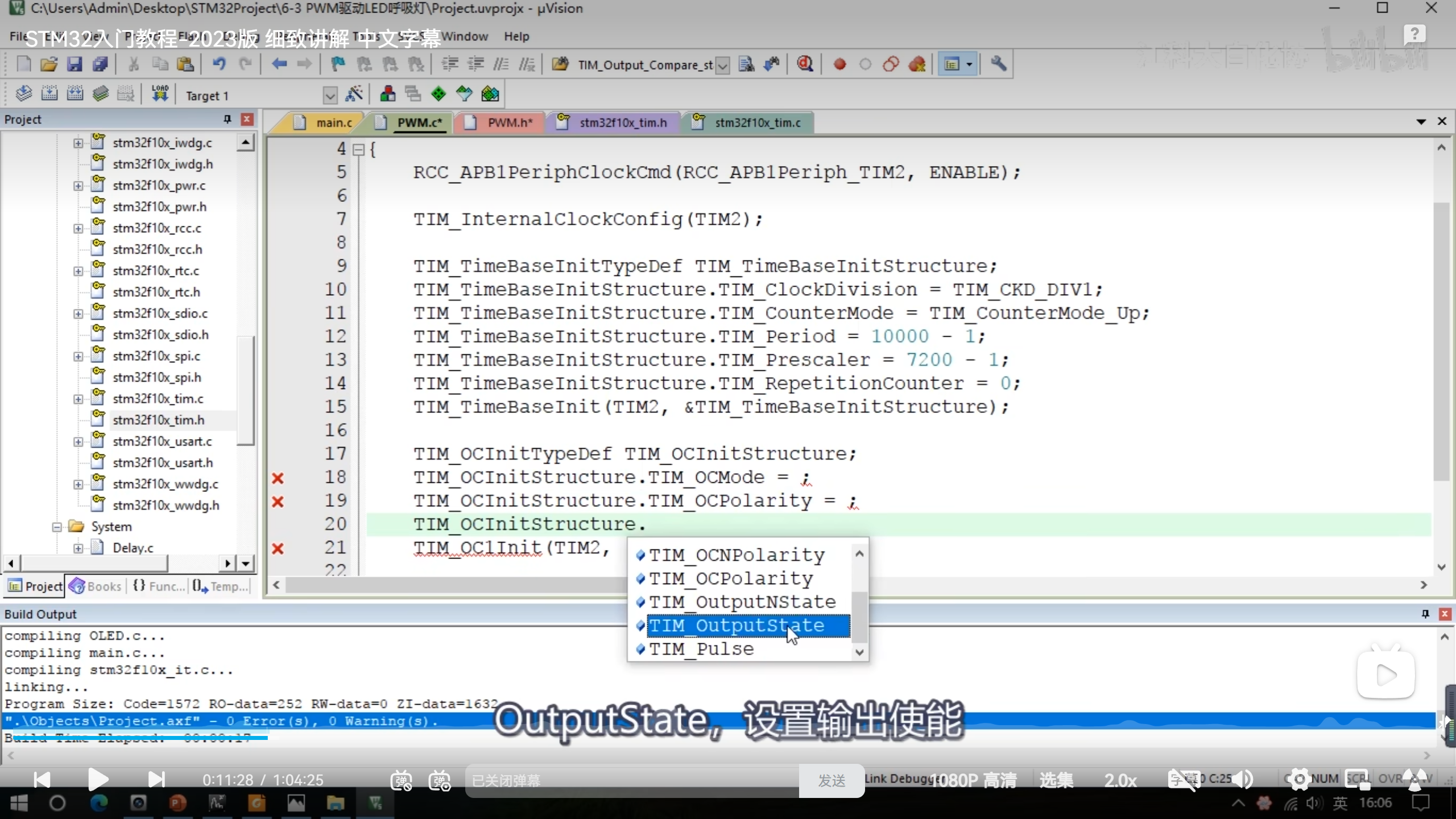Toggle the code fold box on line 4
1456x819 pixels.
point(358,150)
